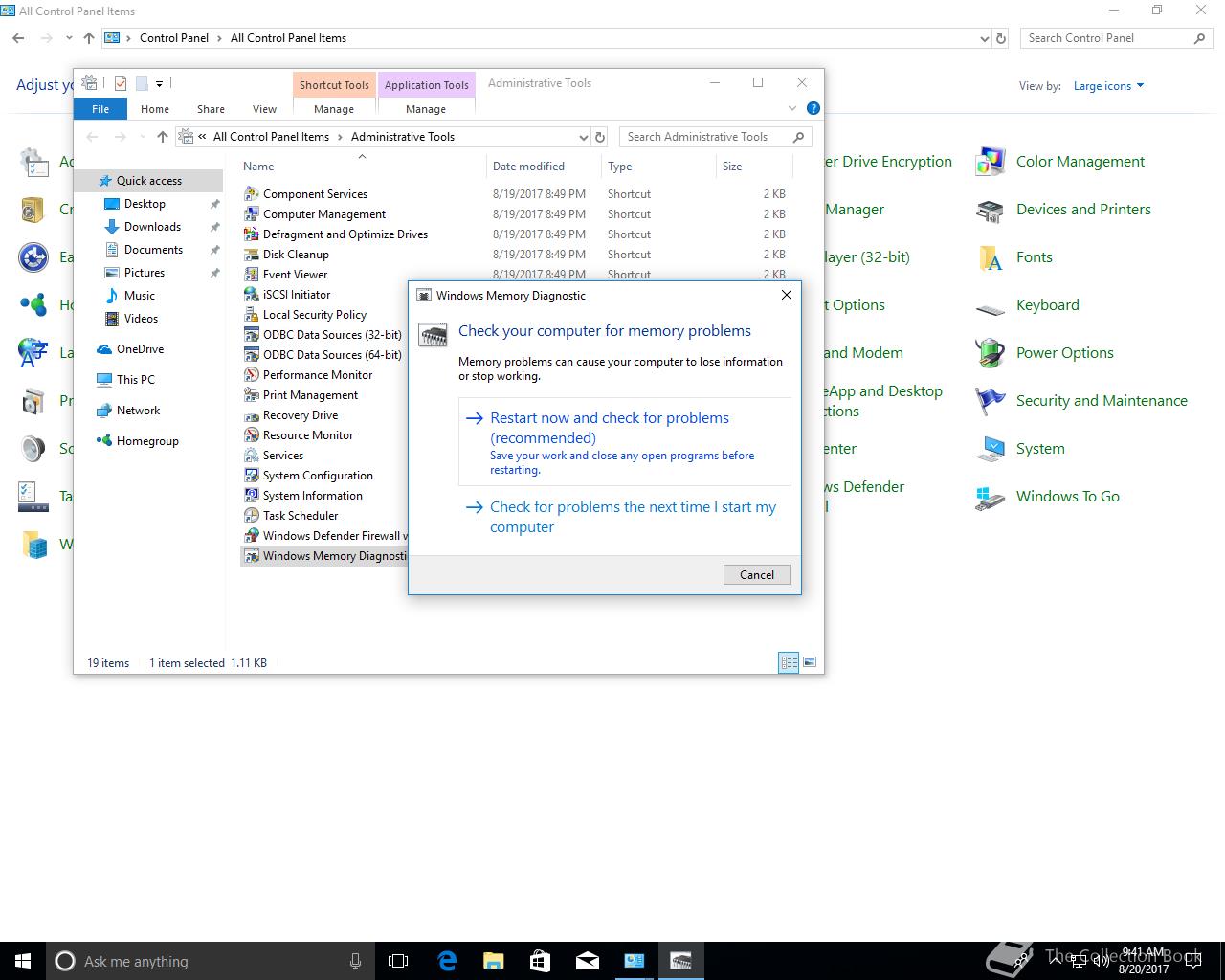Launch Microsoft Edge from the taskbar
1225x980 pixels.
[x=446, y=961]
